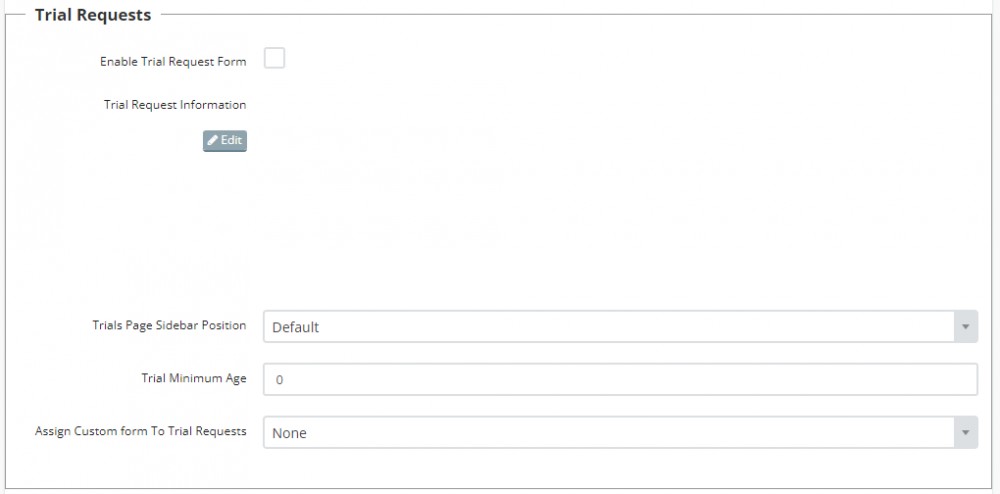
Task: Click the pencil icon on Edit button
Action: point(212,141)
